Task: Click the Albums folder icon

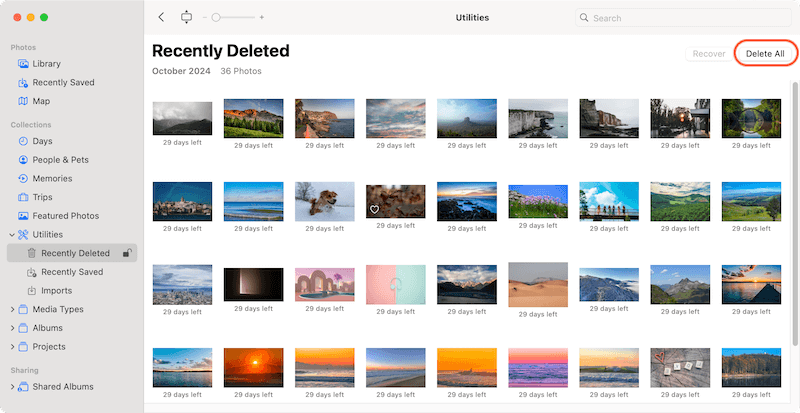Action: click(x=23, y=328)
